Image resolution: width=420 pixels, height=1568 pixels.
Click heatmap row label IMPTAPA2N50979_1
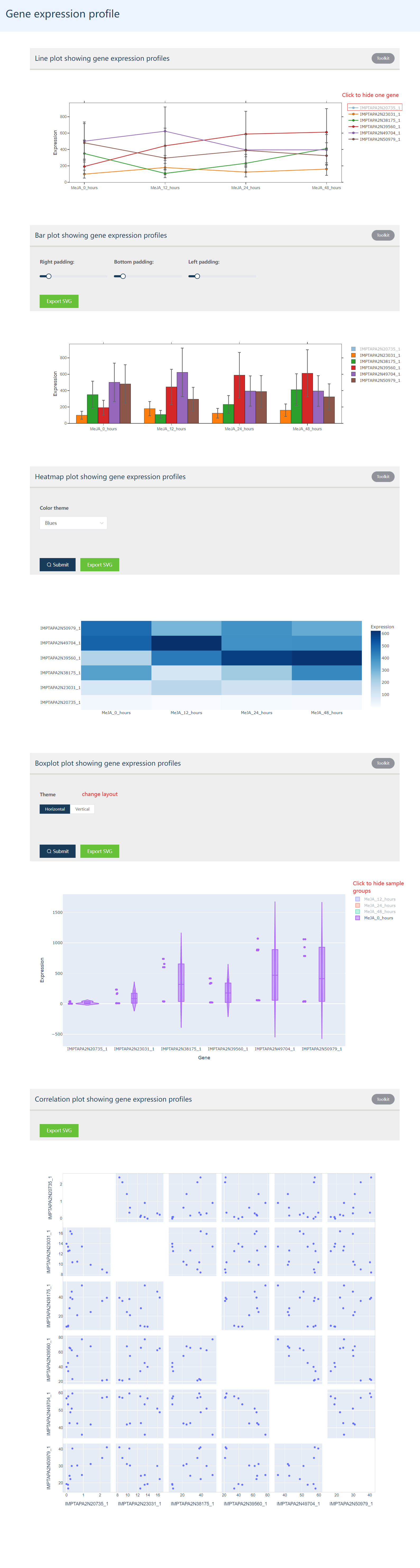pos(60,628)
